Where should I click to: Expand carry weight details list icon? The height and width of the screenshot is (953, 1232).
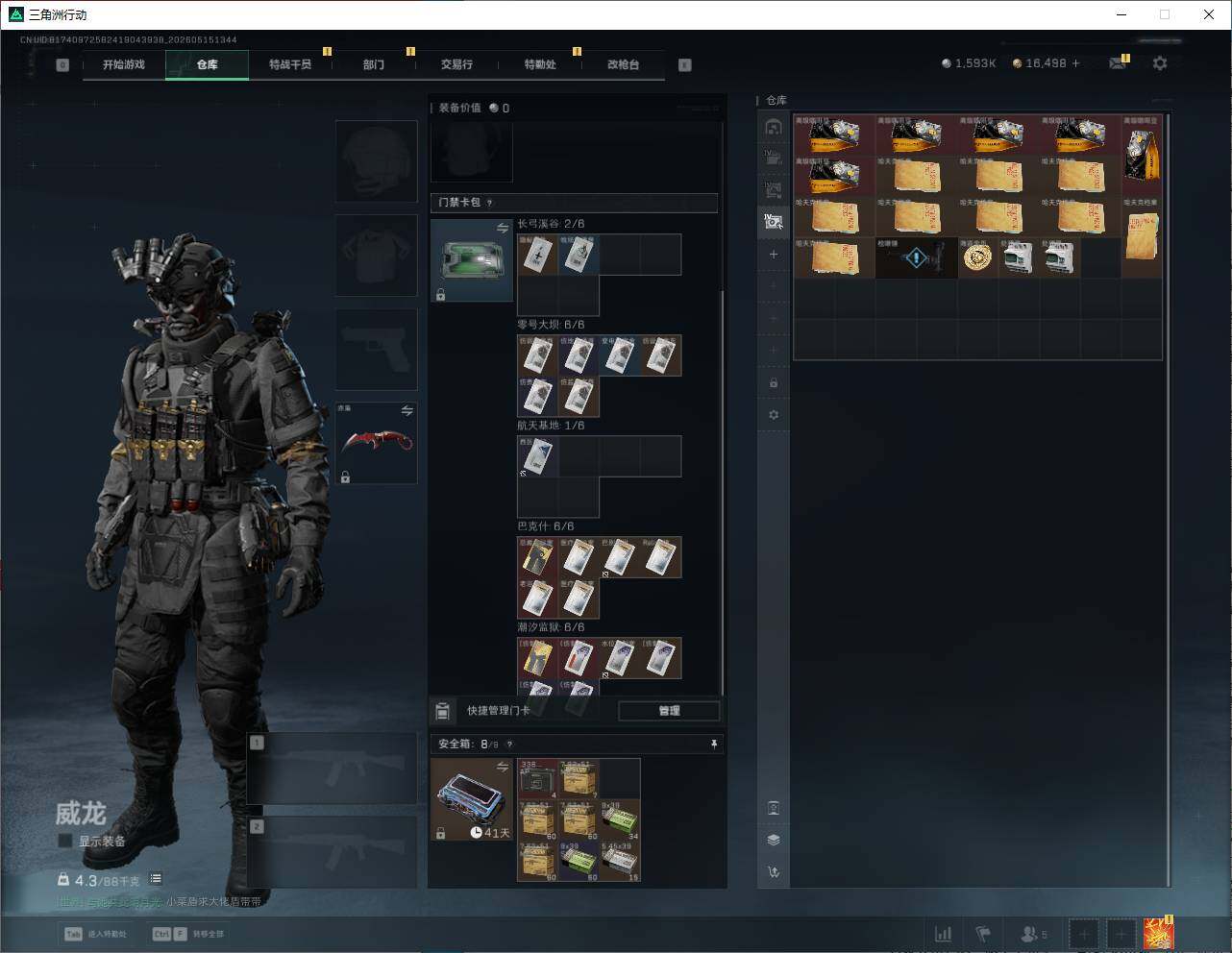[156, 879]
